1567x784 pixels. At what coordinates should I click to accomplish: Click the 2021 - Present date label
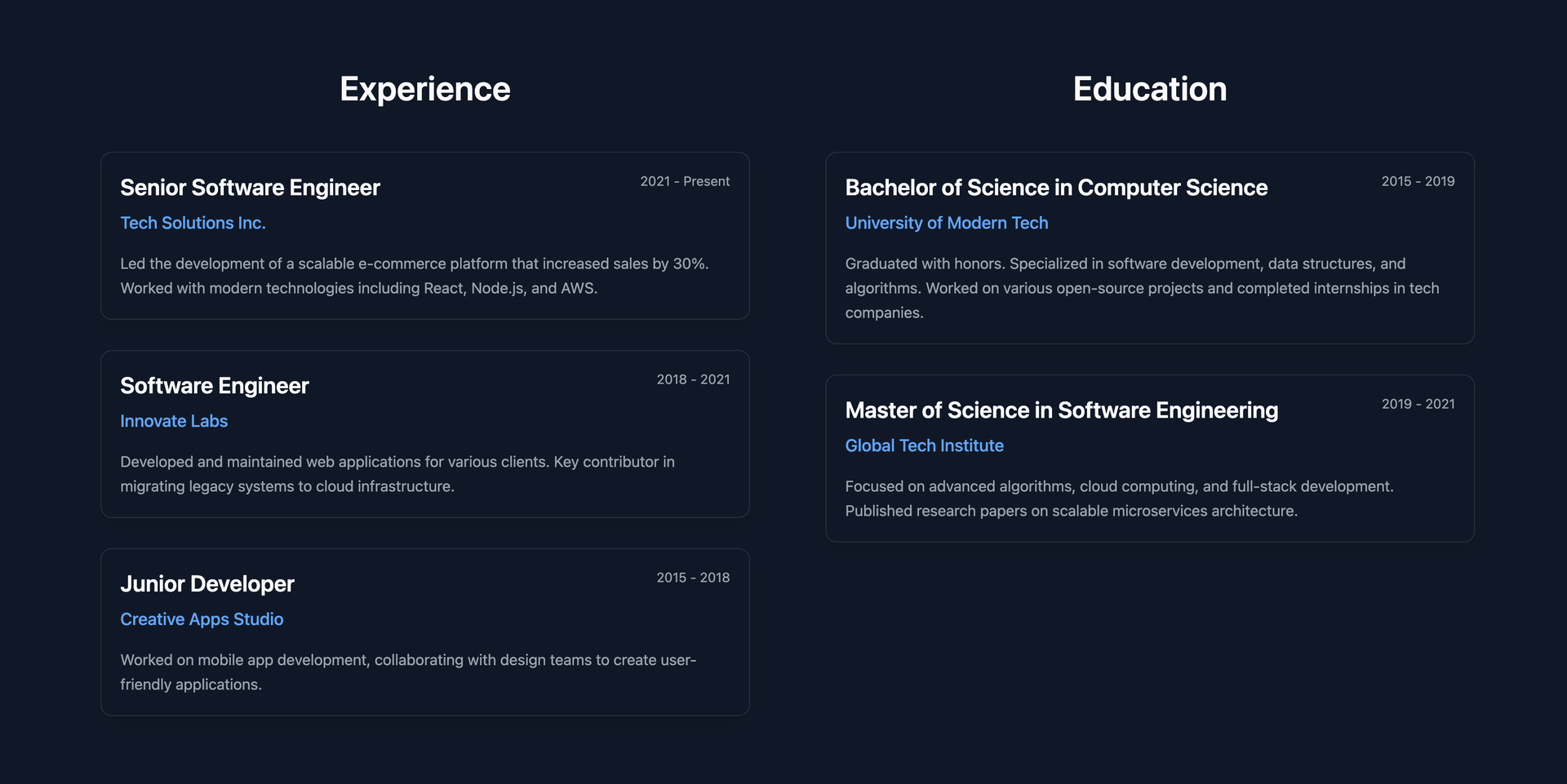(x=685, y=181)
